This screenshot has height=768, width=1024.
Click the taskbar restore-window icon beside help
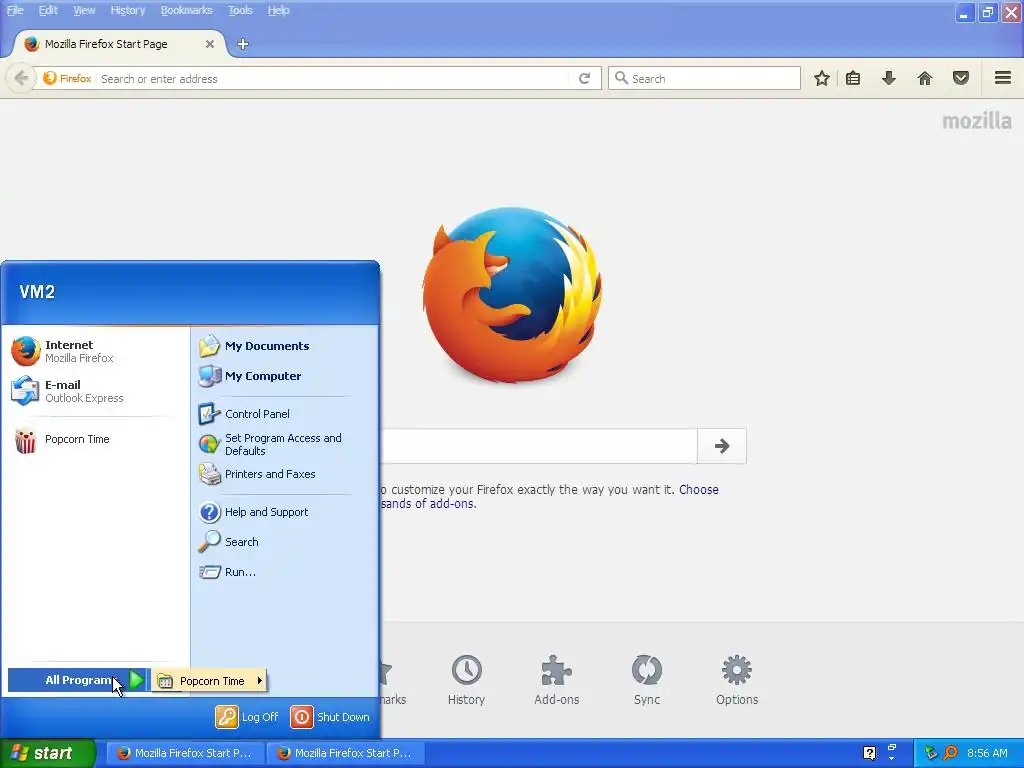coord(891,748)
